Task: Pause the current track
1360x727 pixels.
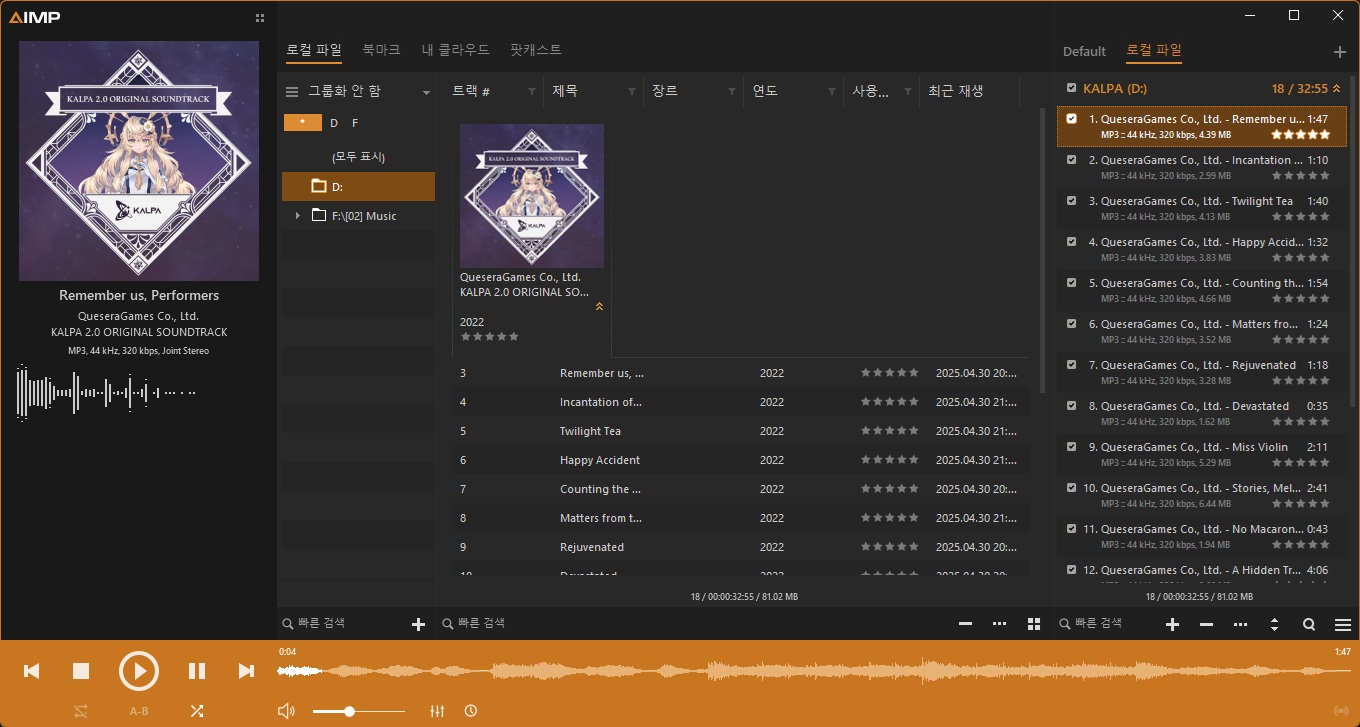Action: click(x=197, y=671)
